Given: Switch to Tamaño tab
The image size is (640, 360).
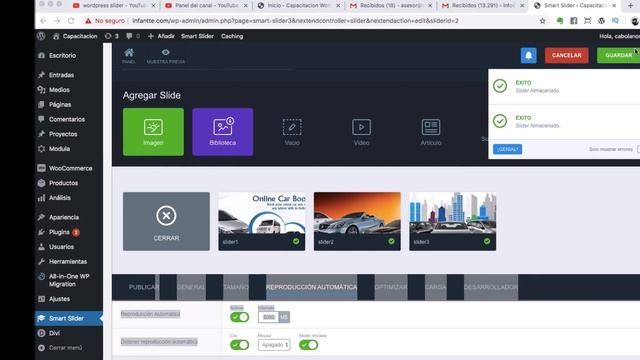Looking at the screenshot, I should [x=236, y=287].
